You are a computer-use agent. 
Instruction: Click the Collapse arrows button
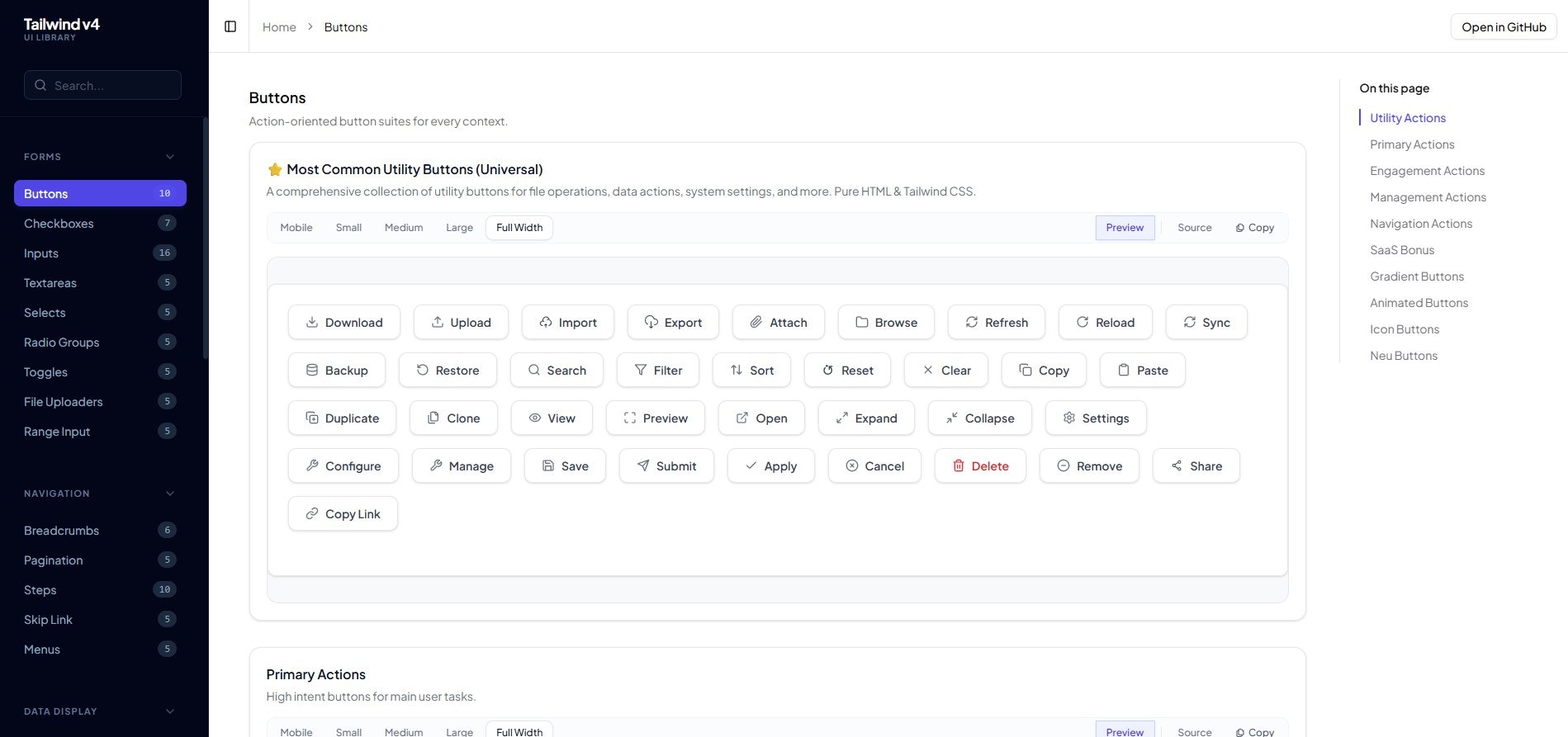980,418
